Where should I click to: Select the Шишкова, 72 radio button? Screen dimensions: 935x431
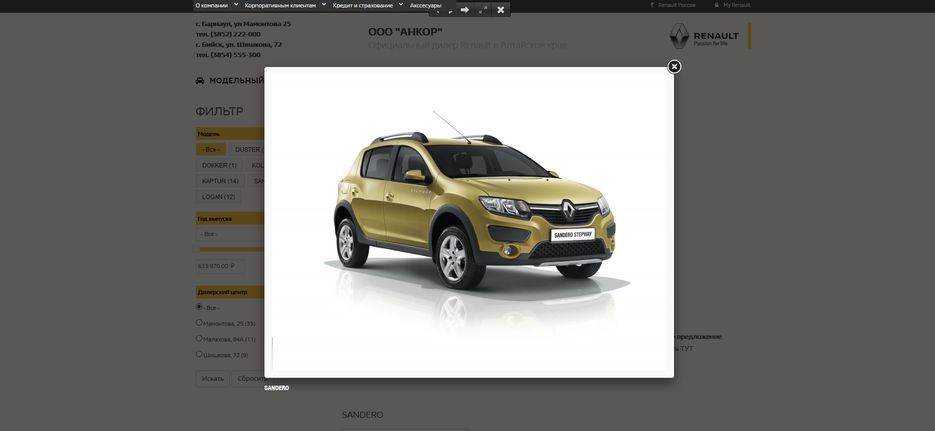tap(199, 354)
